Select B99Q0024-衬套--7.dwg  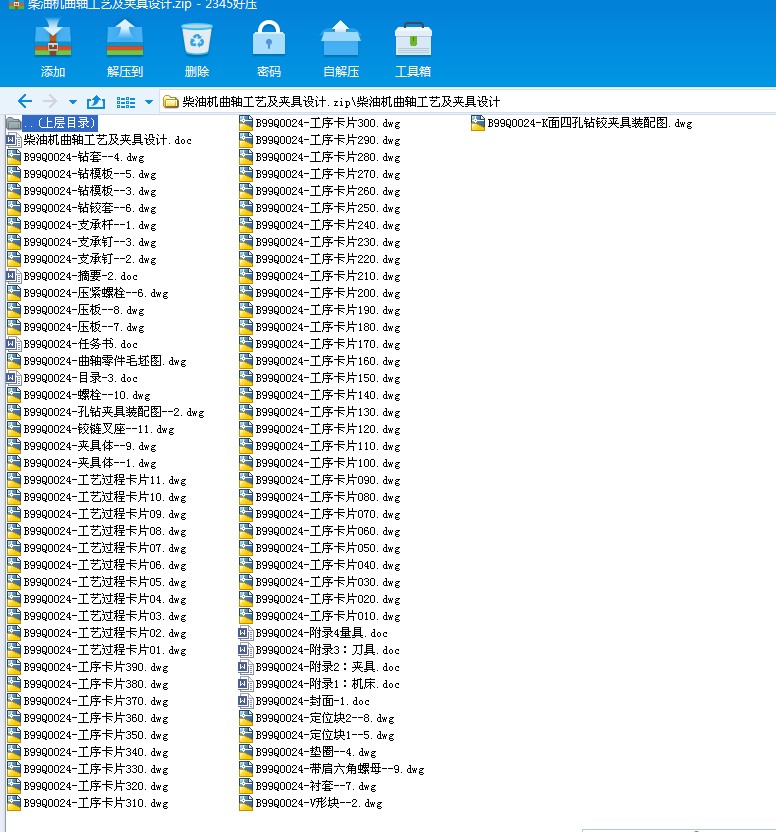click(x=307, y=785)
